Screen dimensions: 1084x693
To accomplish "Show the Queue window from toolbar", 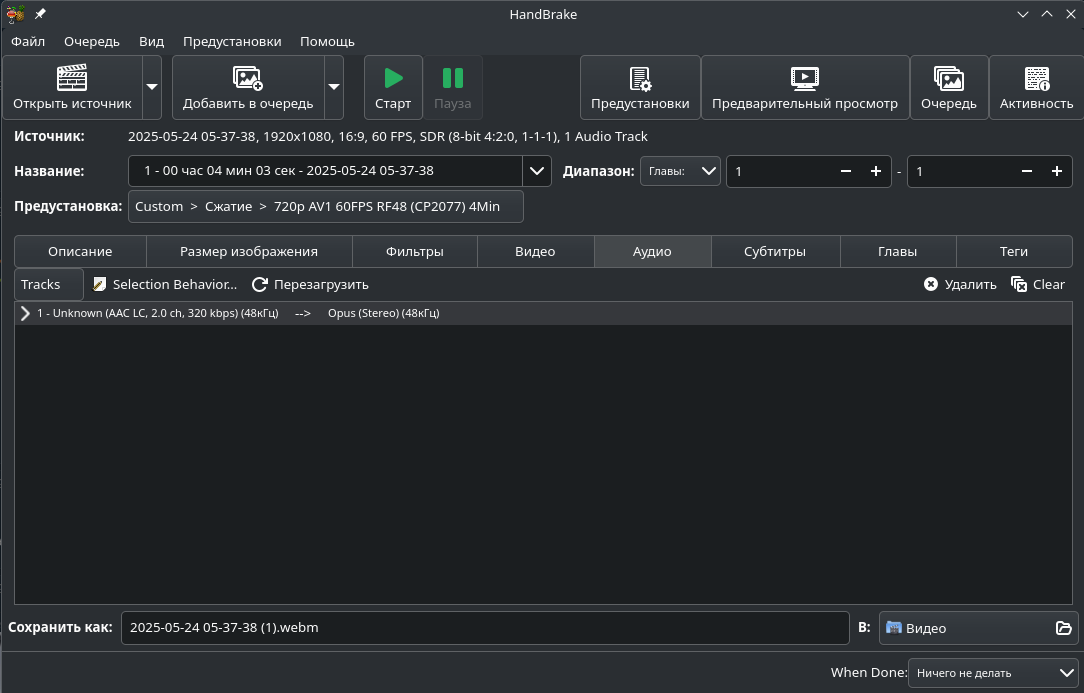I will click(x=948, y=87).
